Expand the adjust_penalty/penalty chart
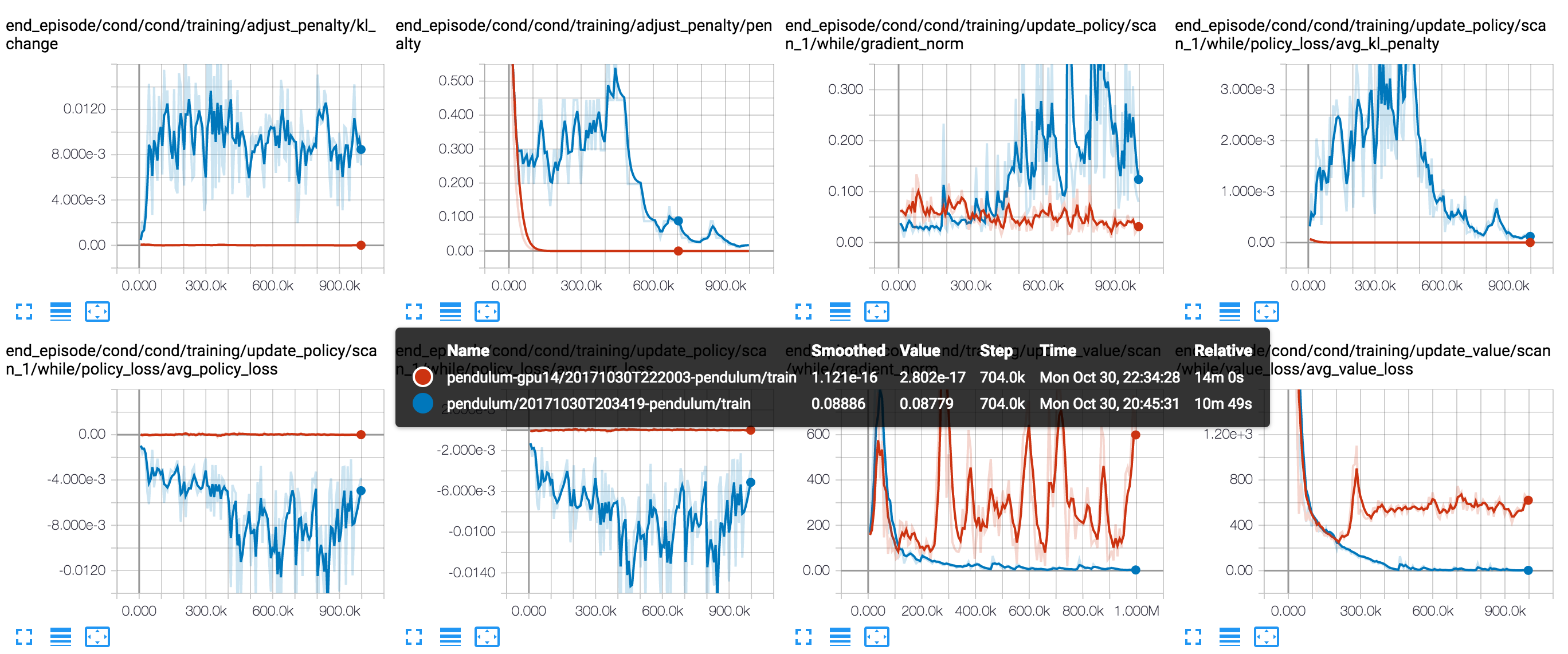The image size is (1568, 654). [x=414, y=312]
